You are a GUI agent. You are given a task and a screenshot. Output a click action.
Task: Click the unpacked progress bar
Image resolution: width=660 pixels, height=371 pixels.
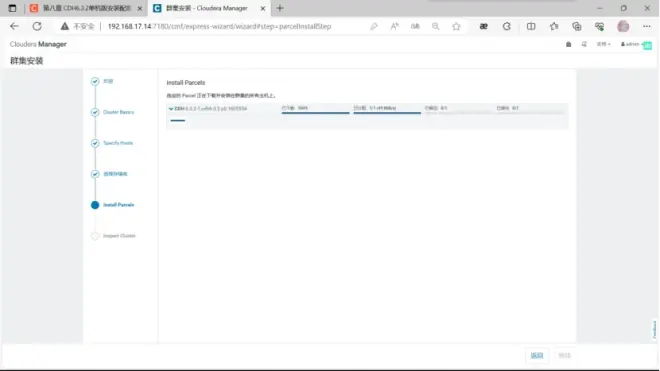(458, 112)
